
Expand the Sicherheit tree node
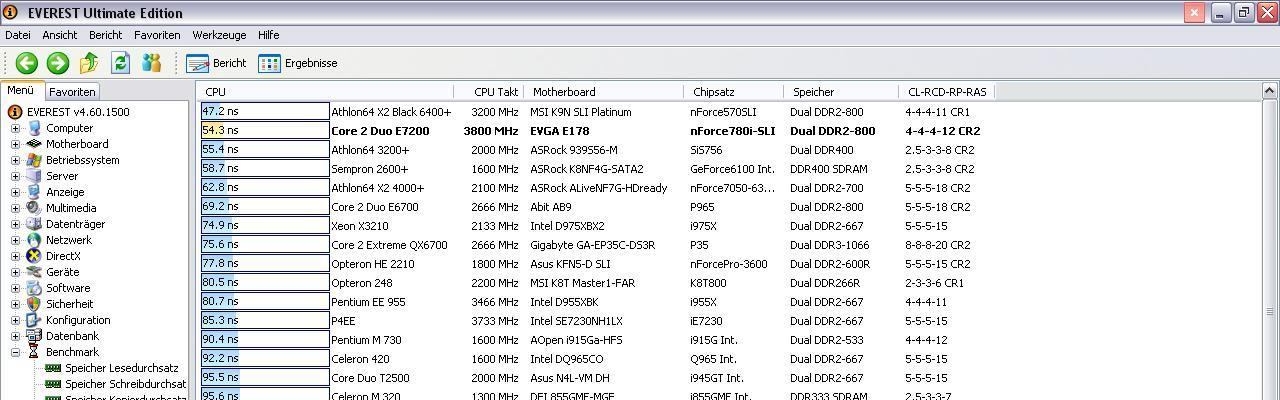point(15,304)
